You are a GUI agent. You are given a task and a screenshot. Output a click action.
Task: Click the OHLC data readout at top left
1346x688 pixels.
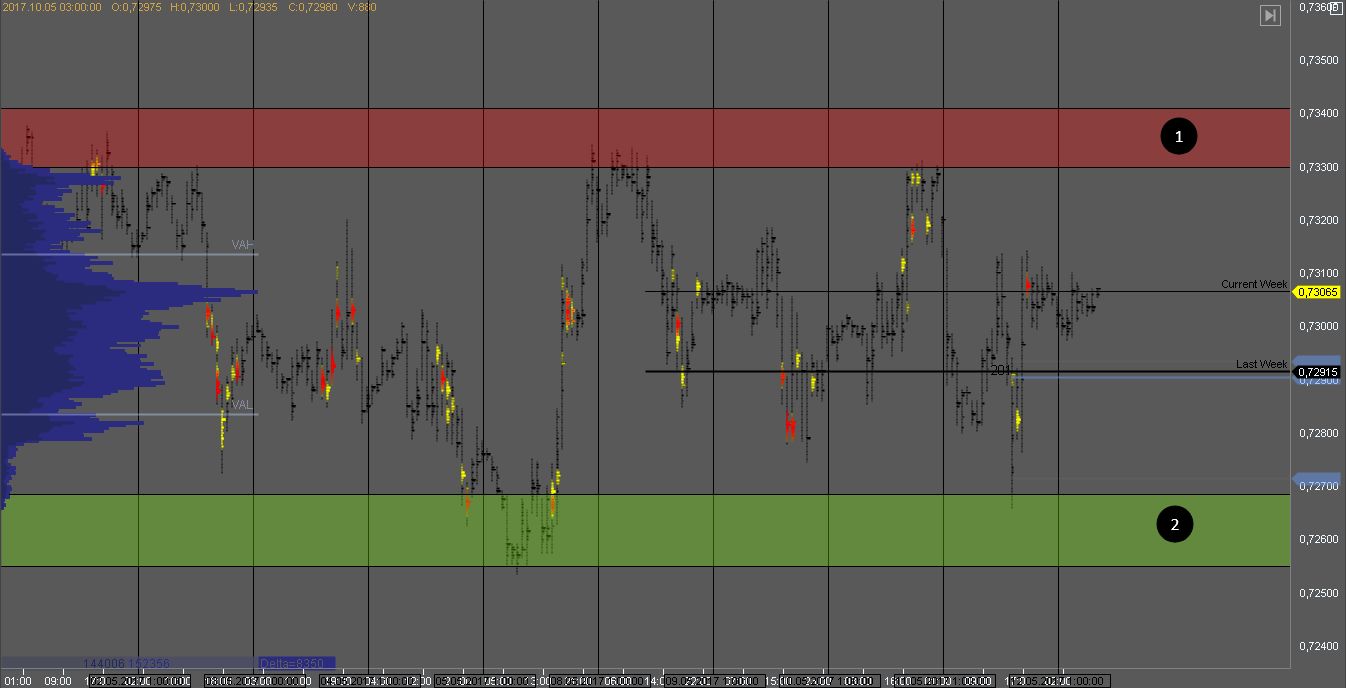pyautogui.click(x=190, y=7)
